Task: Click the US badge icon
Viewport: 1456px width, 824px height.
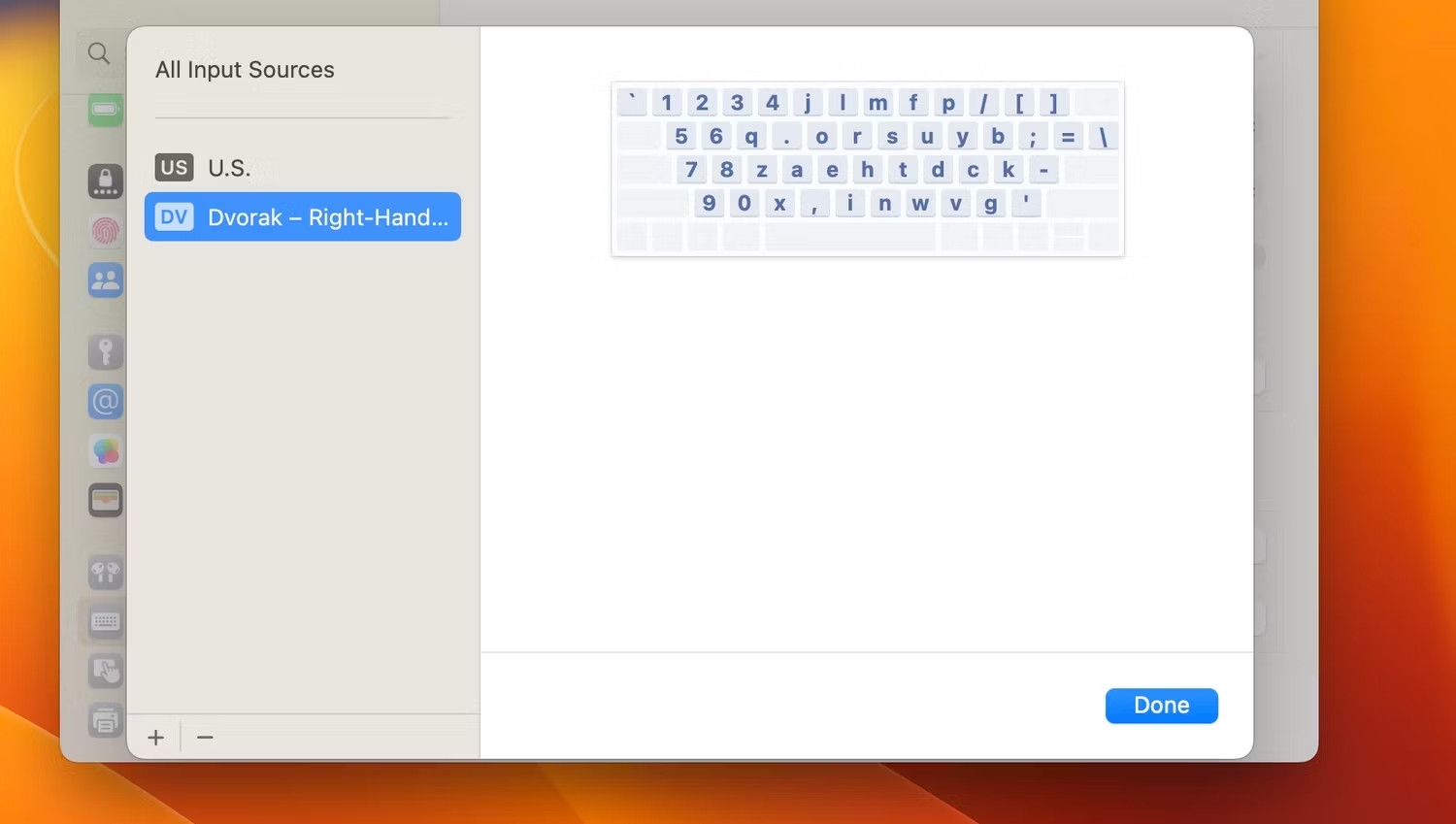Action: click(175, 167)
